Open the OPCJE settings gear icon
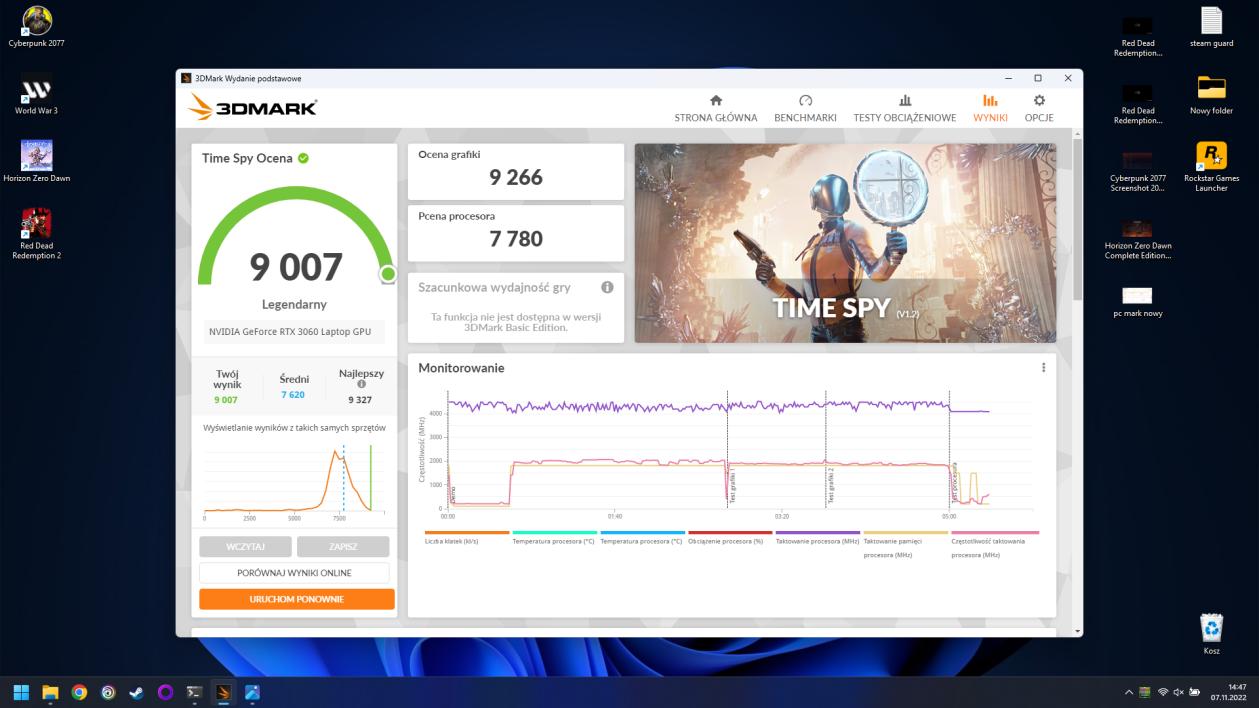1259x708 pixels. coord(1039,100)
